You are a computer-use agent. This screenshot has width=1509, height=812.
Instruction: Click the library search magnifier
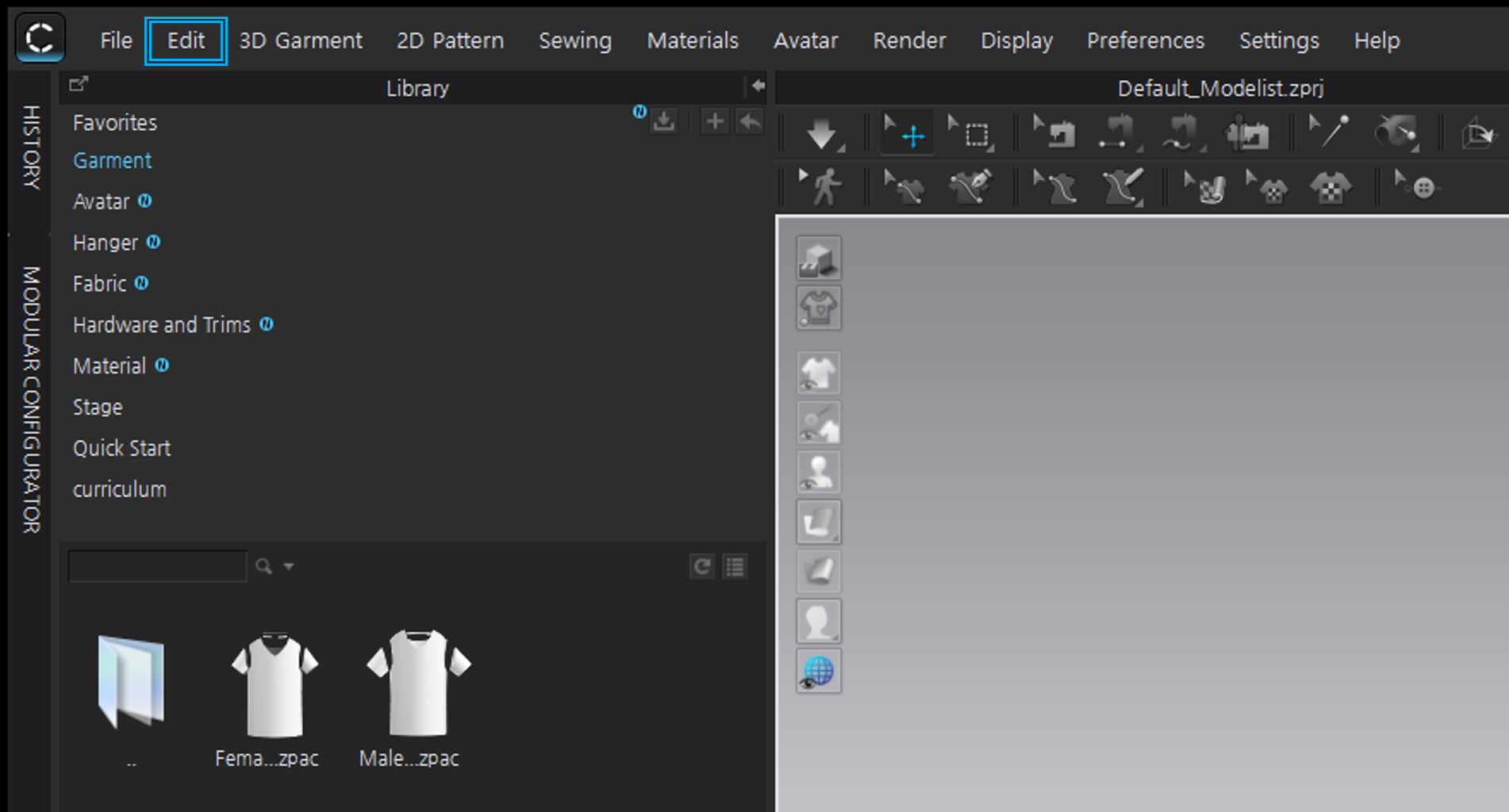[263, 566]
